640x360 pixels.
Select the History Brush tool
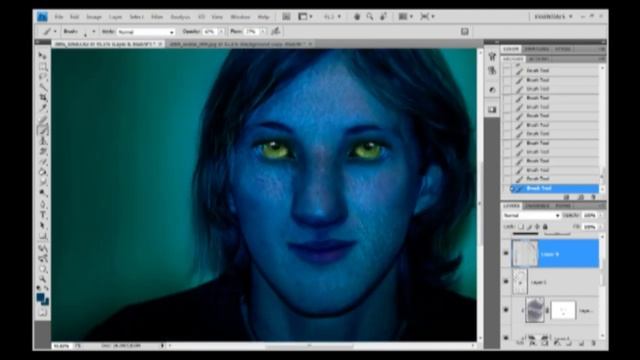click(x=42, y=151)
